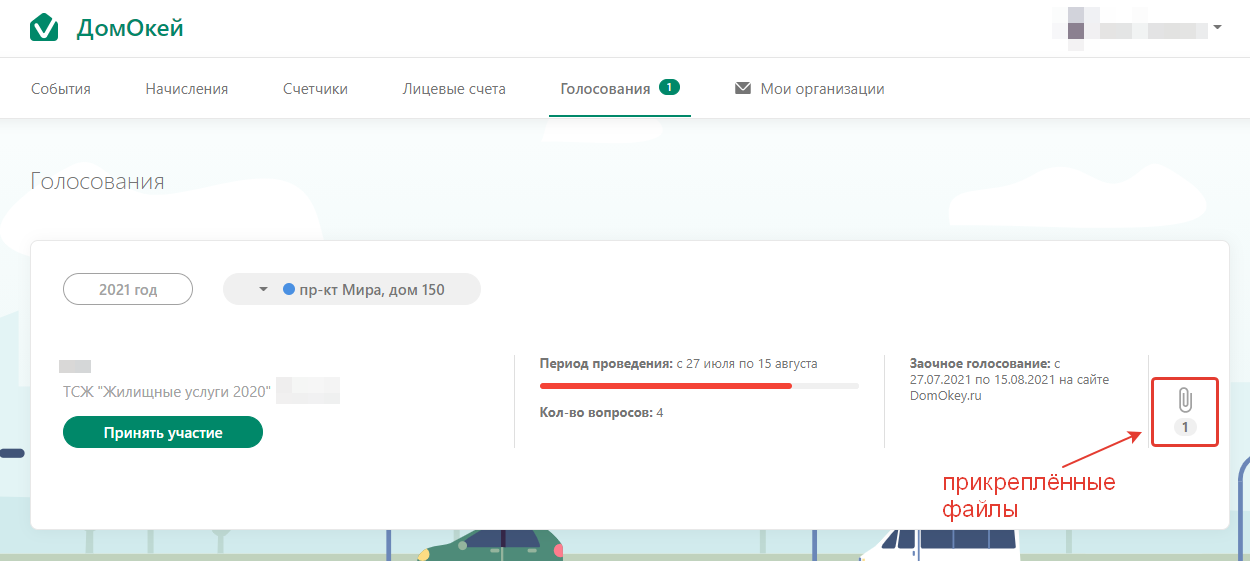Open the Начисления tab
Screen dimensions: 1250x561
point(187,88)
